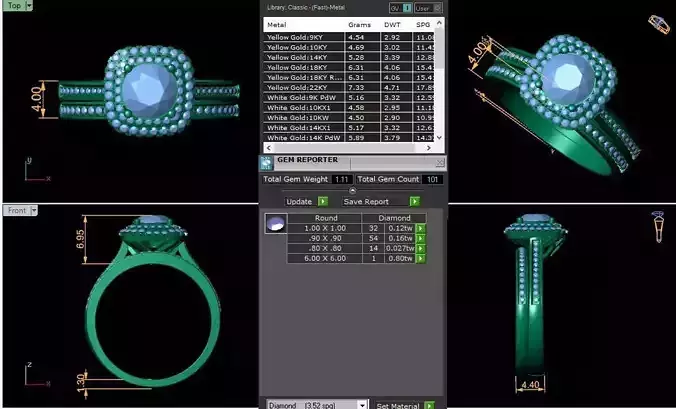This screenshot has width=676, height=409.
Task: Click the metal list scroll left arrow
Action: pos(269,148)
